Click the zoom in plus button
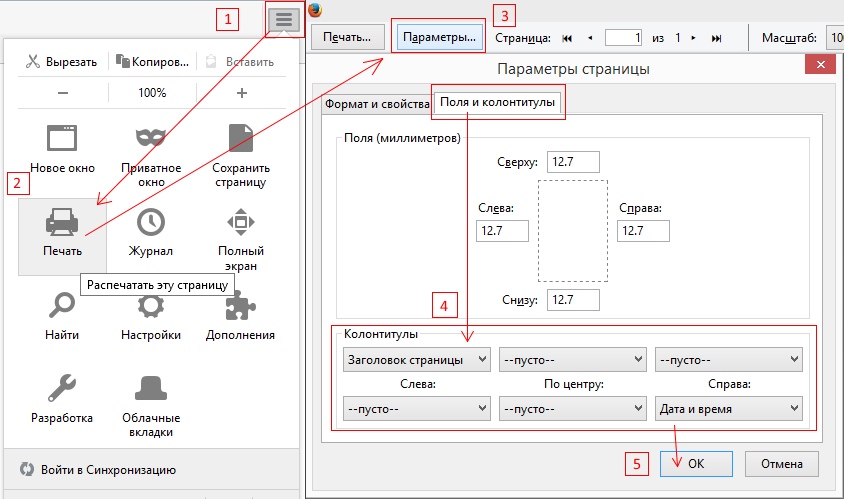844x499 pixels. [x=242, y=93]
